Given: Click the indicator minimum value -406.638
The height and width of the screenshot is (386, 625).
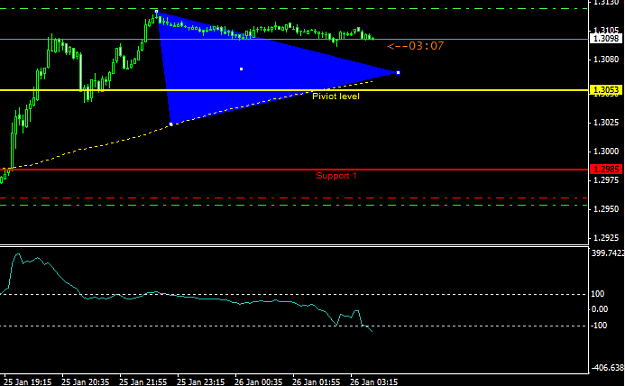Looking at the screenshot, I should [607, 368].
